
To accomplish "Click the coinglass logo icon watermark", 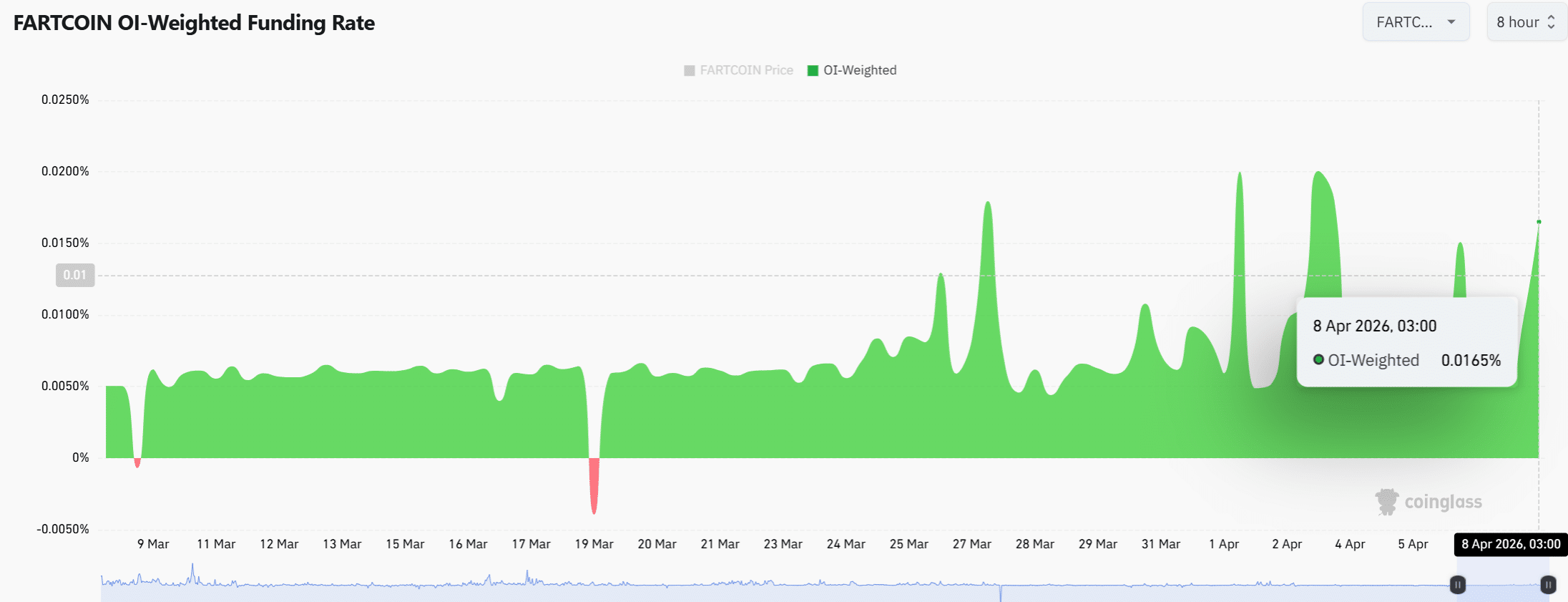I will (1386, 502).
